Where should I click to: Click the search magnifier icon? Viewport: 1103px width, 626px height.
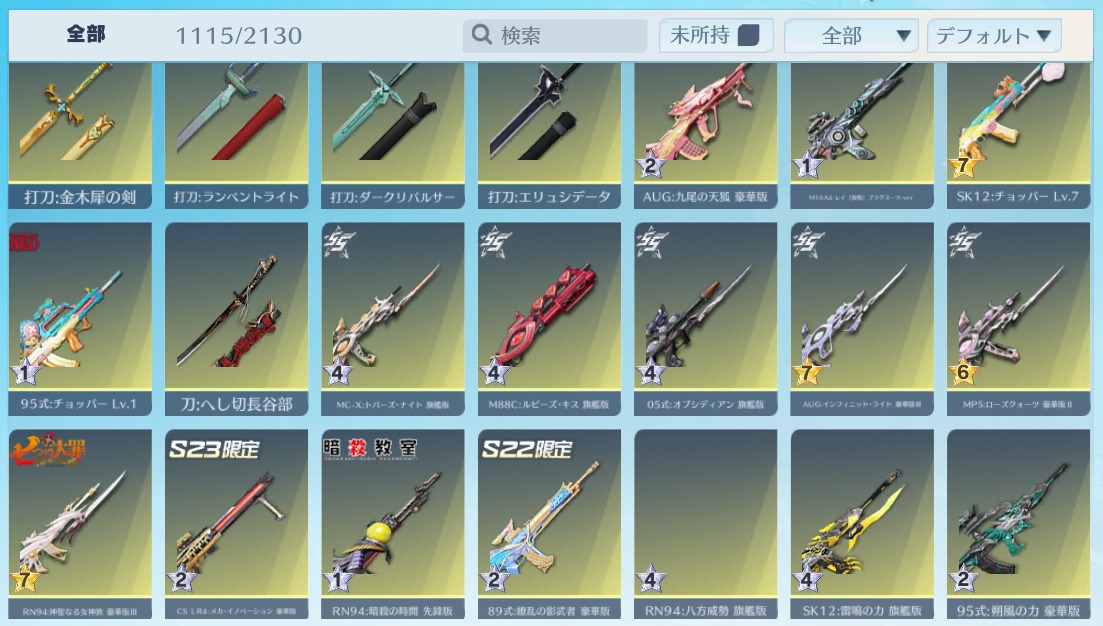tap(481, 34)
